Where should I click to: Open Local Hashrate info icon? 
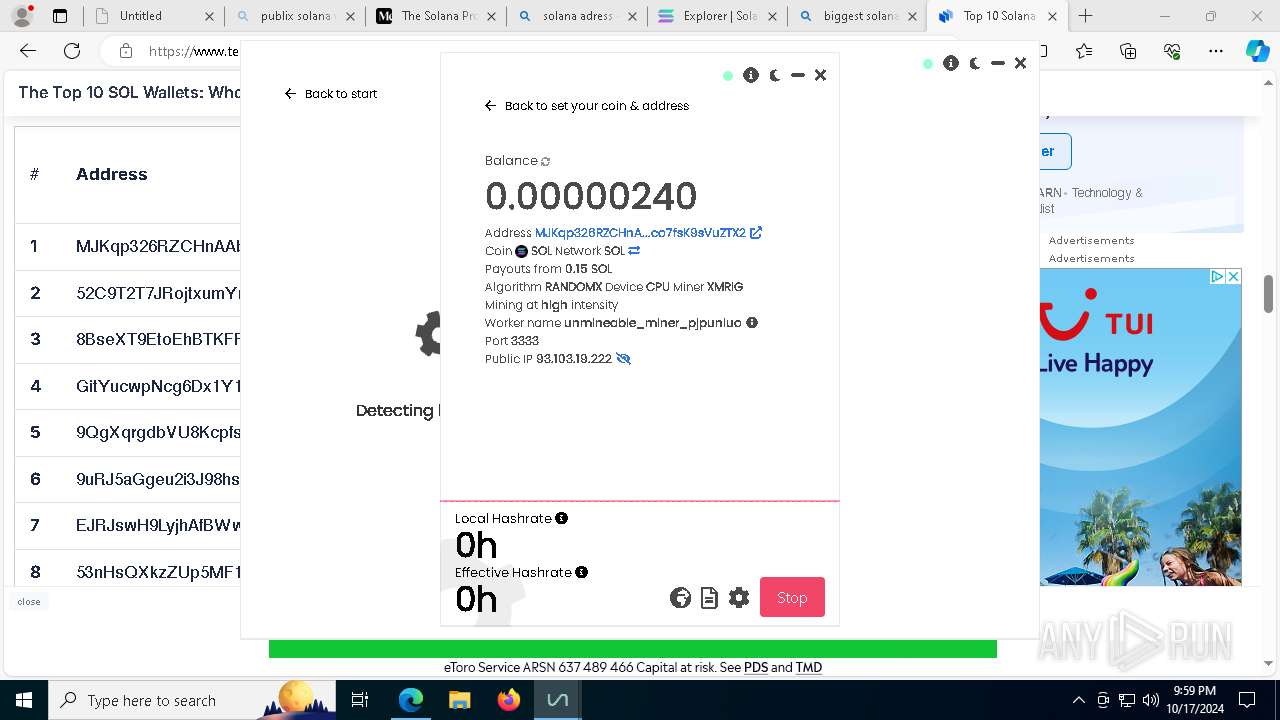coord(561,518)
